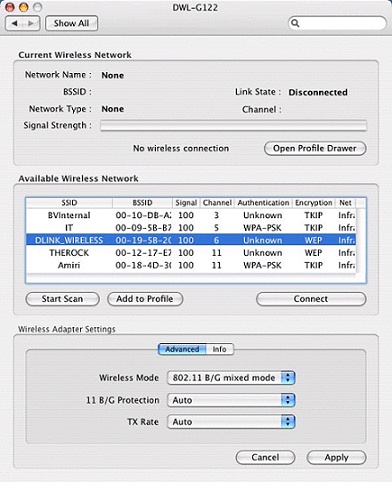The width and height of the screenshot is (392, 482).
Task: Click No wireless connection status text
Action: click(181, 148)
